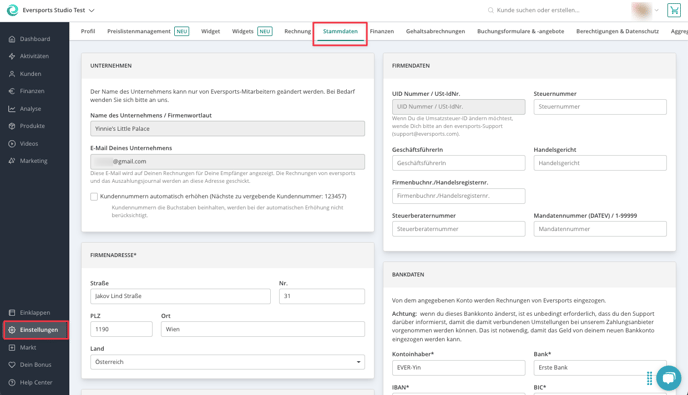Open Buchungsformulare & -angebote tab
This screenshot has height=395, width=688.
[520, 31]
